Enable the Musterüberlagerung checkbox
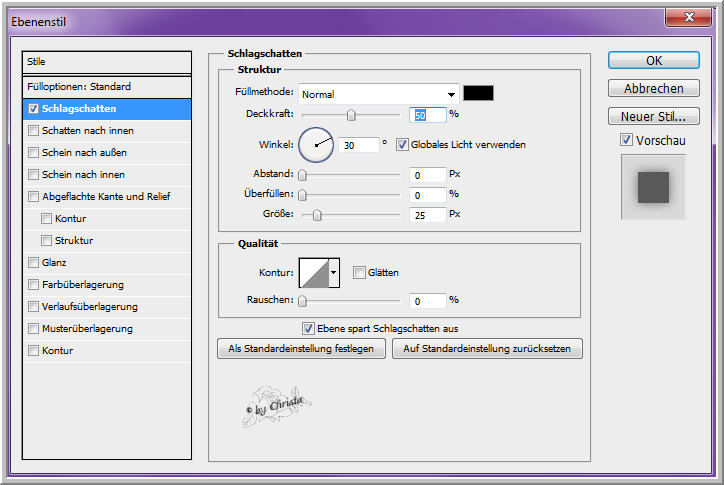The image size is (724, 485). click(33, 329)
